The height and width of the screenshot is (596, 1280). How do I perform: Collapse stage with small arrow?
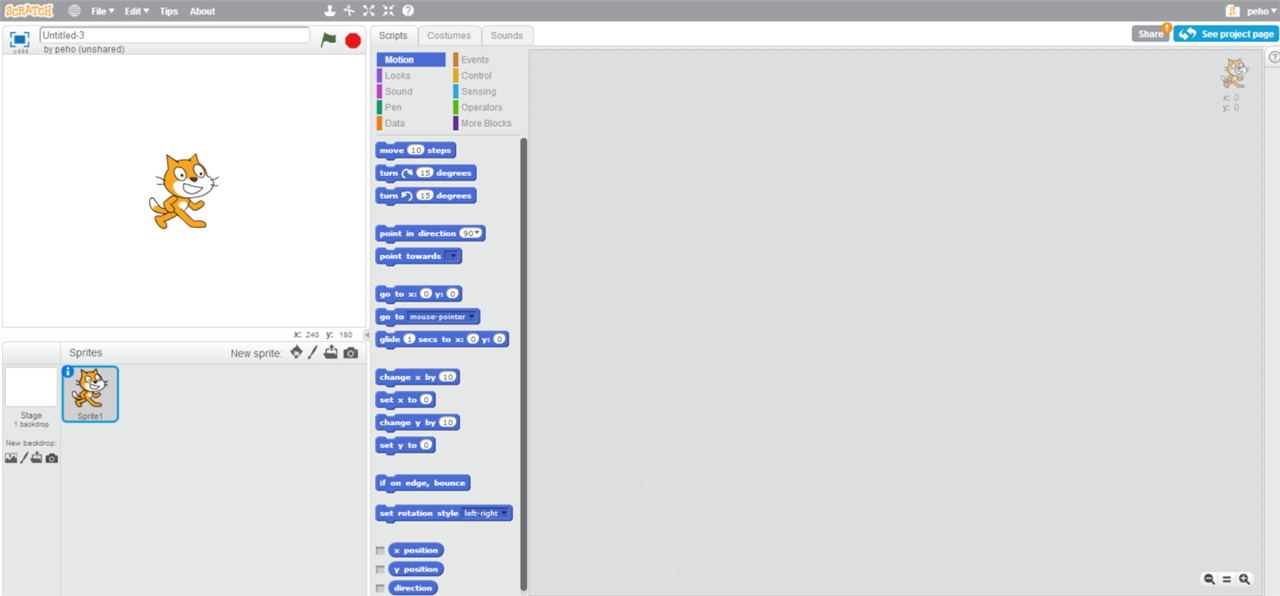(366, 335)
